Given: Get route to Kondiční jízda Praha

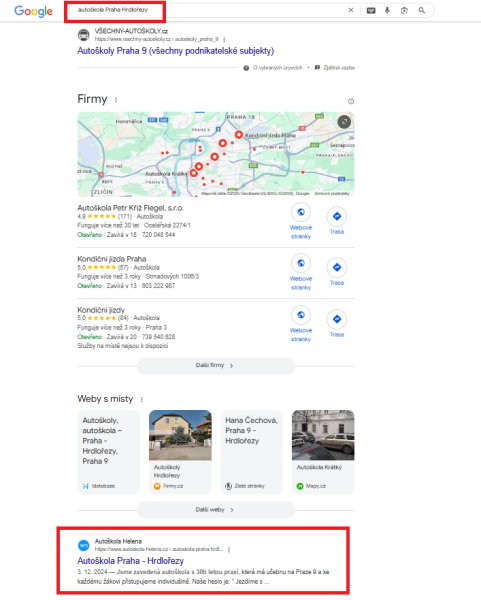Looking at the screenshot, I should [x=337, y=272].
